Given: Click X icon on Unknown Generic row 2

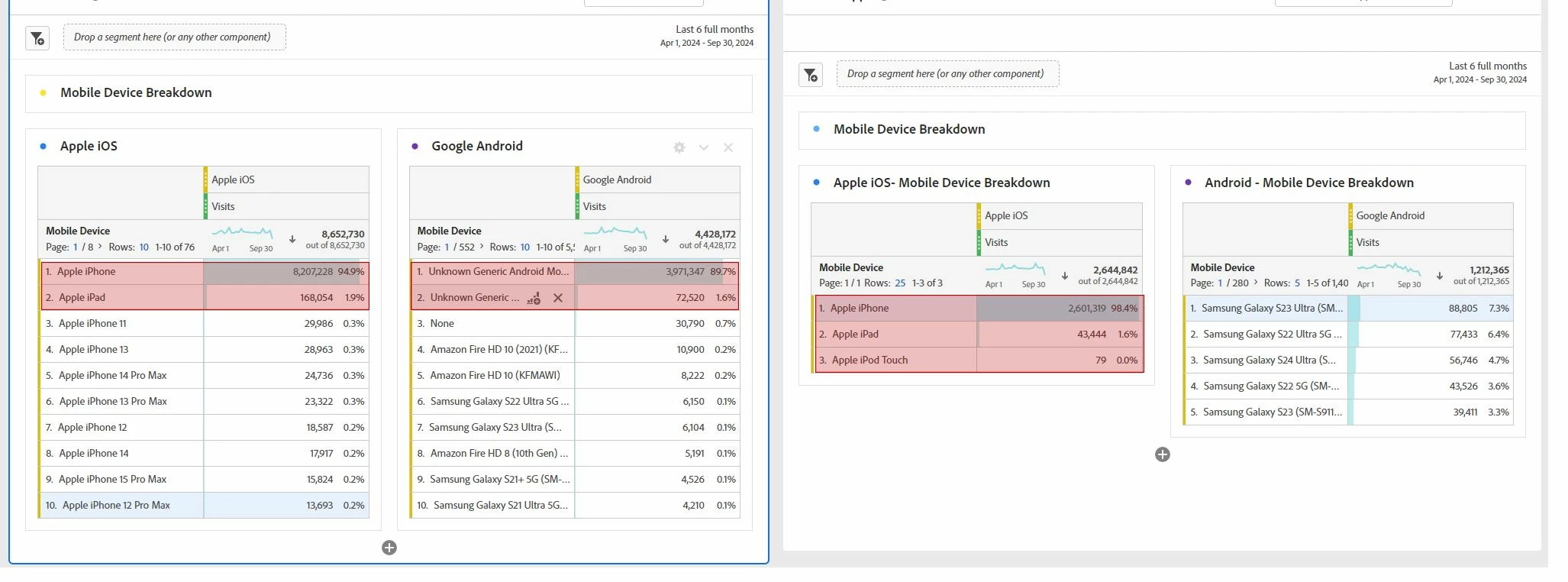Looking at the screenshot, I should click(x=558, y=298).
